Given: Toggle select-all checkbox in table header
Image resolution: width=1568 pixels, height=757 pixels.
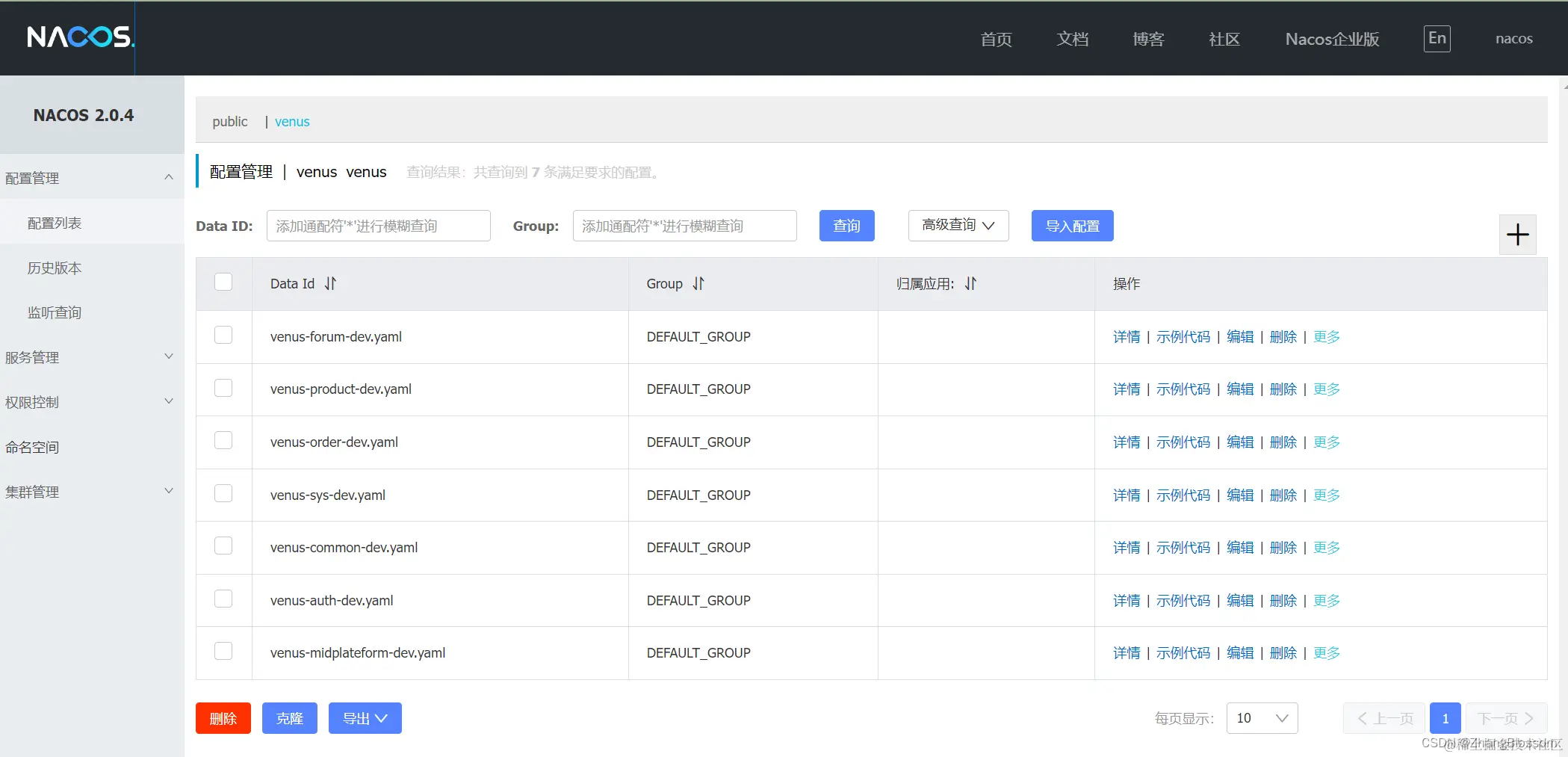Looking at the screenshot, I should tap(223, 282).
